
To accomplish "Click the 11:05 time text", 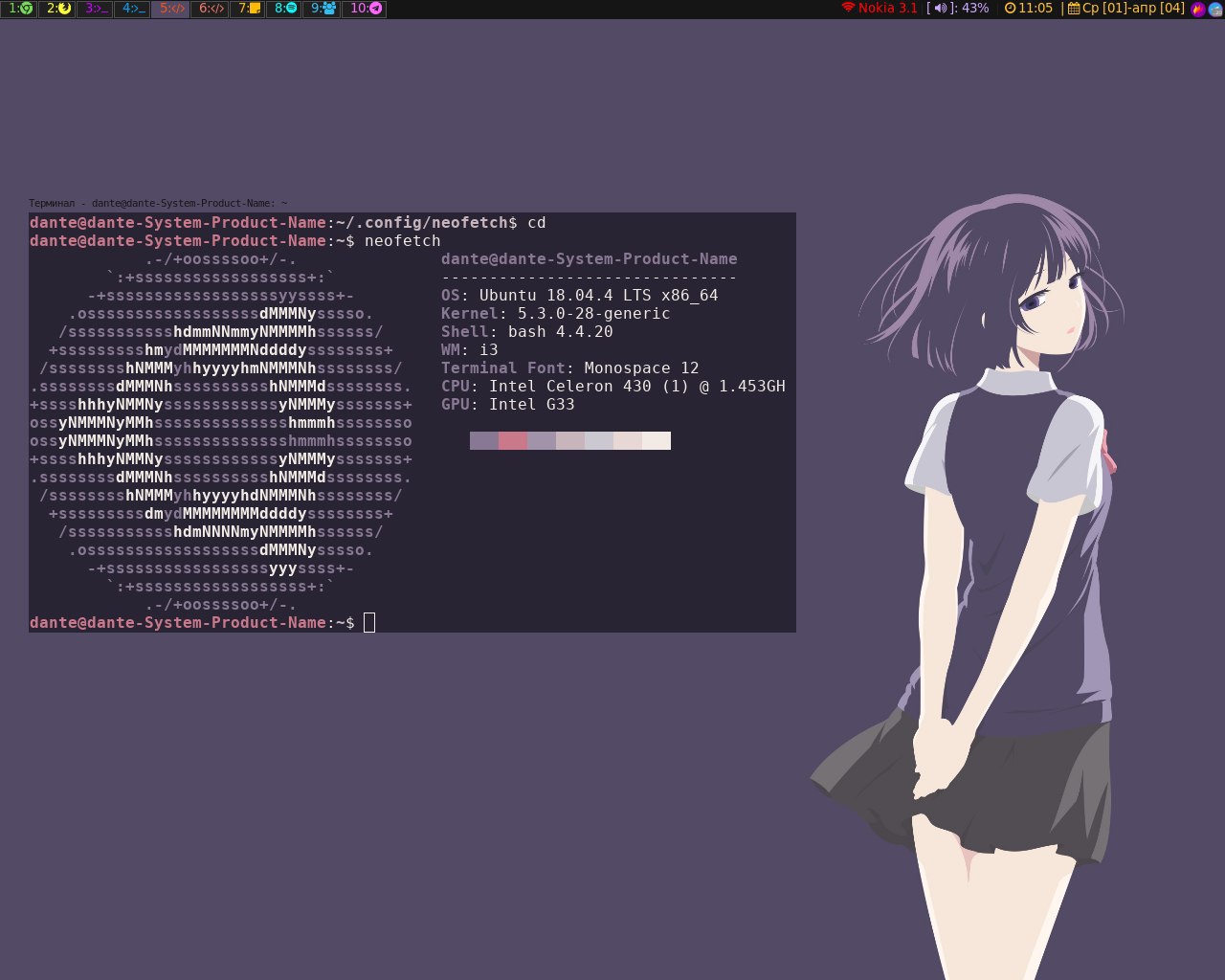I will click(1036, 8).
